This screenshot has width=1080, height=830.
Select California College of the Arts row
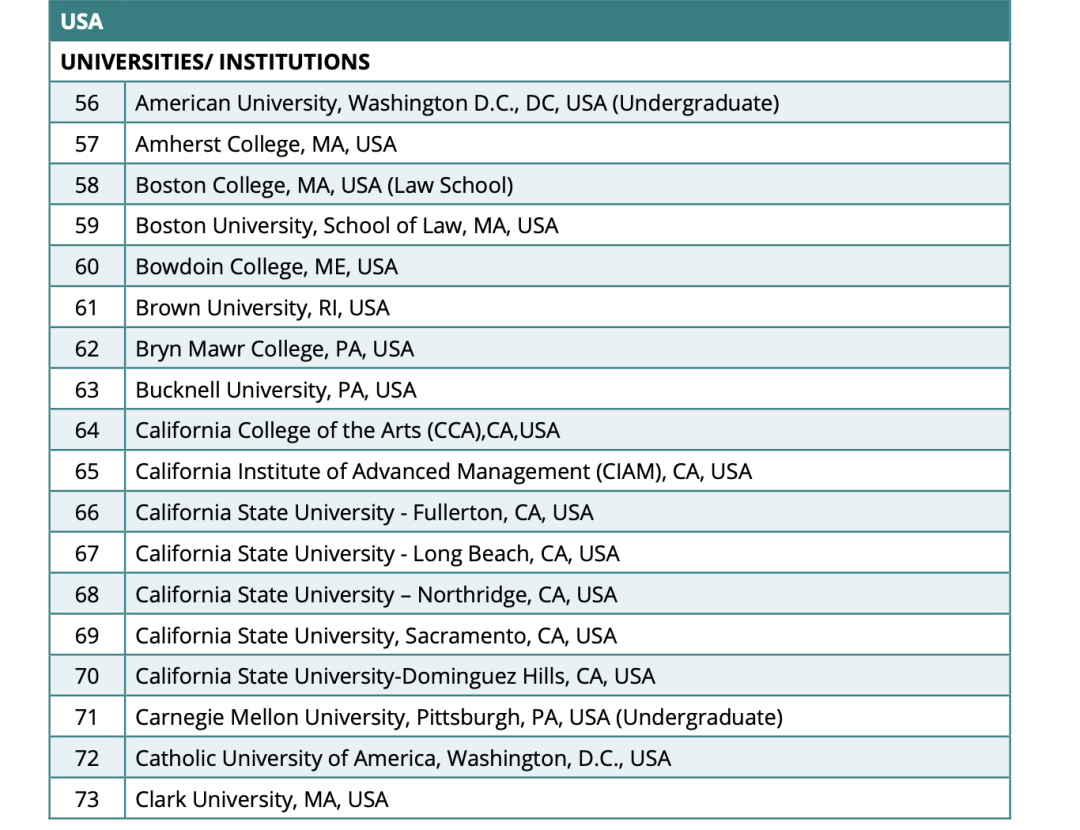pyautogui.click(x=529, y=430)
